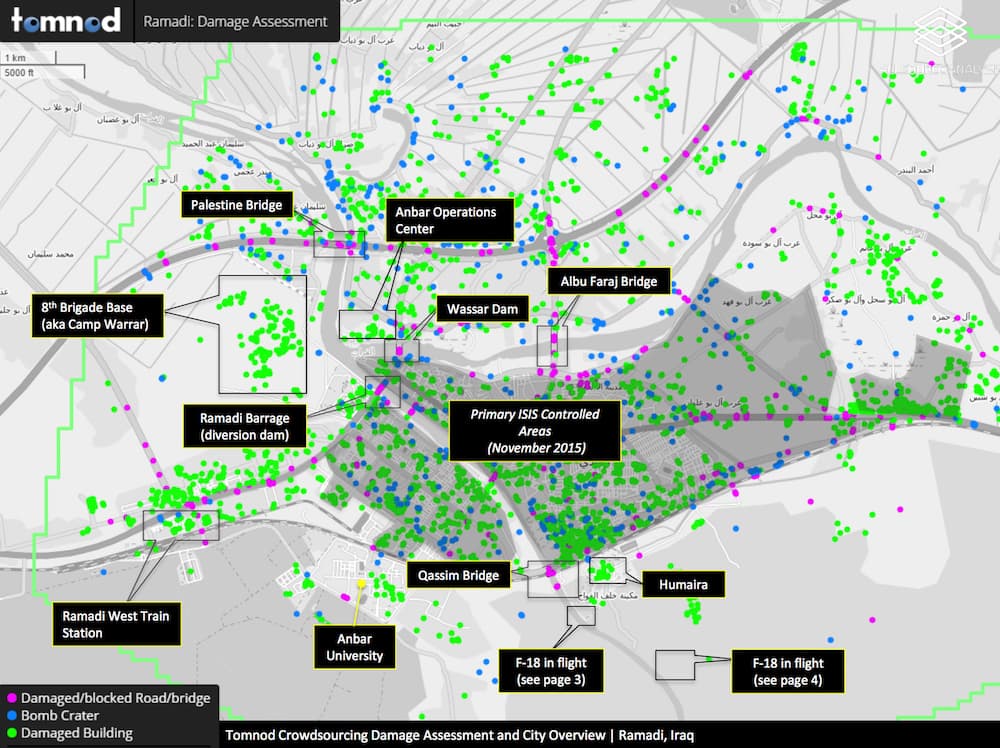
Task: Click the Albu Faraj Bridge label
Action: pos(608,281)
